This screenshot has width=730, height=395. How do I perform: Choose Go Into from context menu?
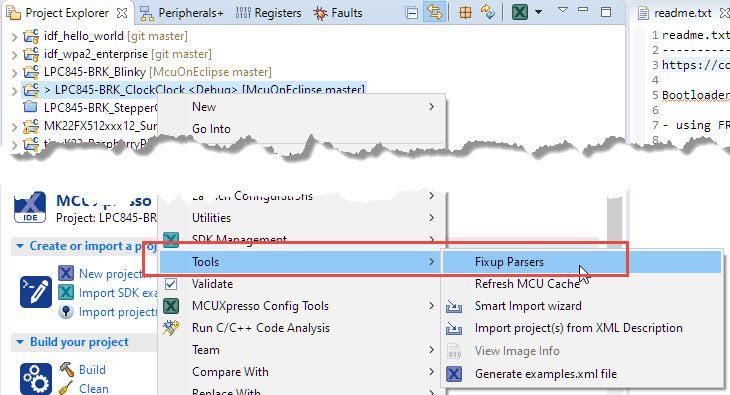302,129
